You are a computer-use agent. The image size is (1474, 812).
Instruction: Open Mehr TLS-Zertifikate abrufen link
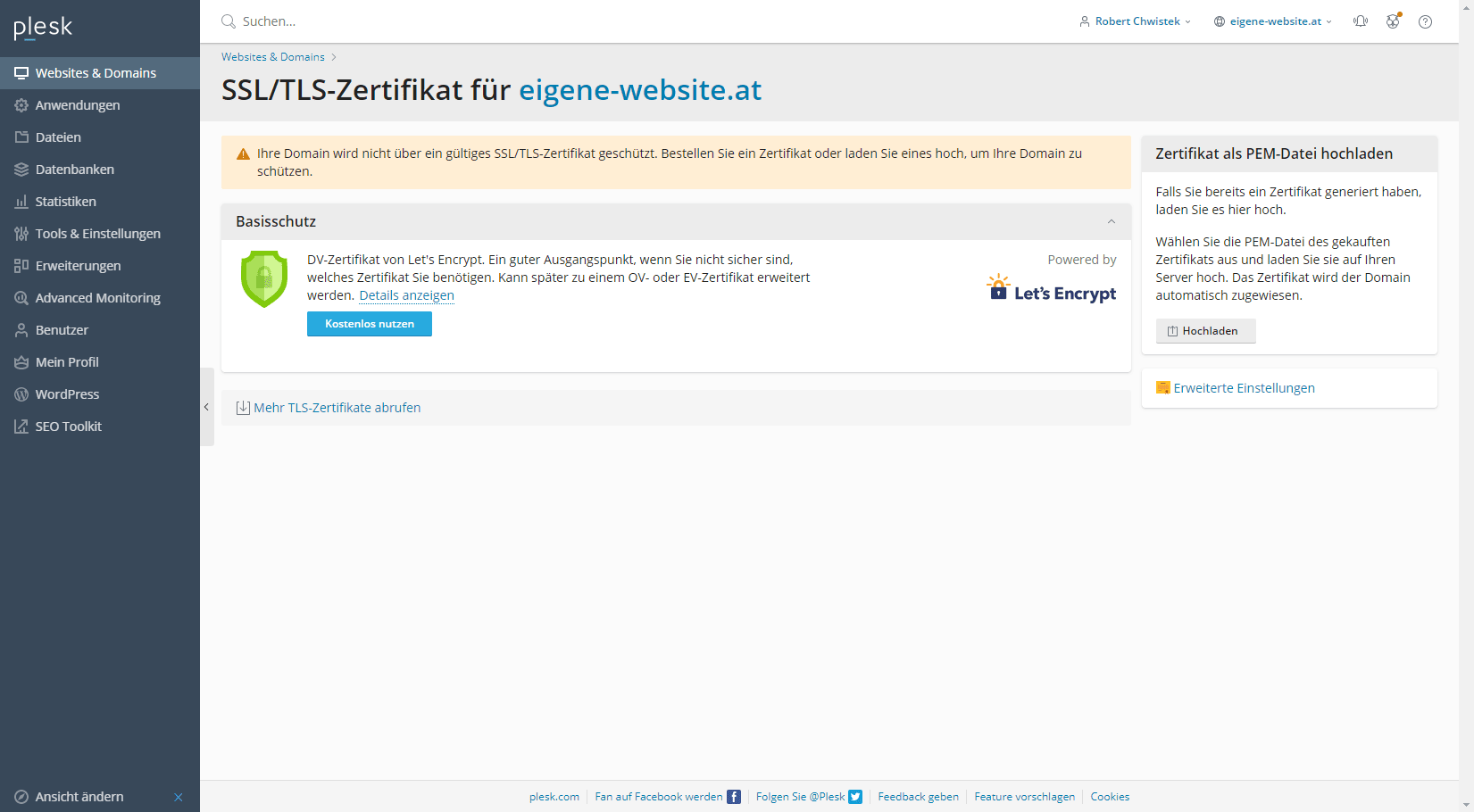click(337, 408)
